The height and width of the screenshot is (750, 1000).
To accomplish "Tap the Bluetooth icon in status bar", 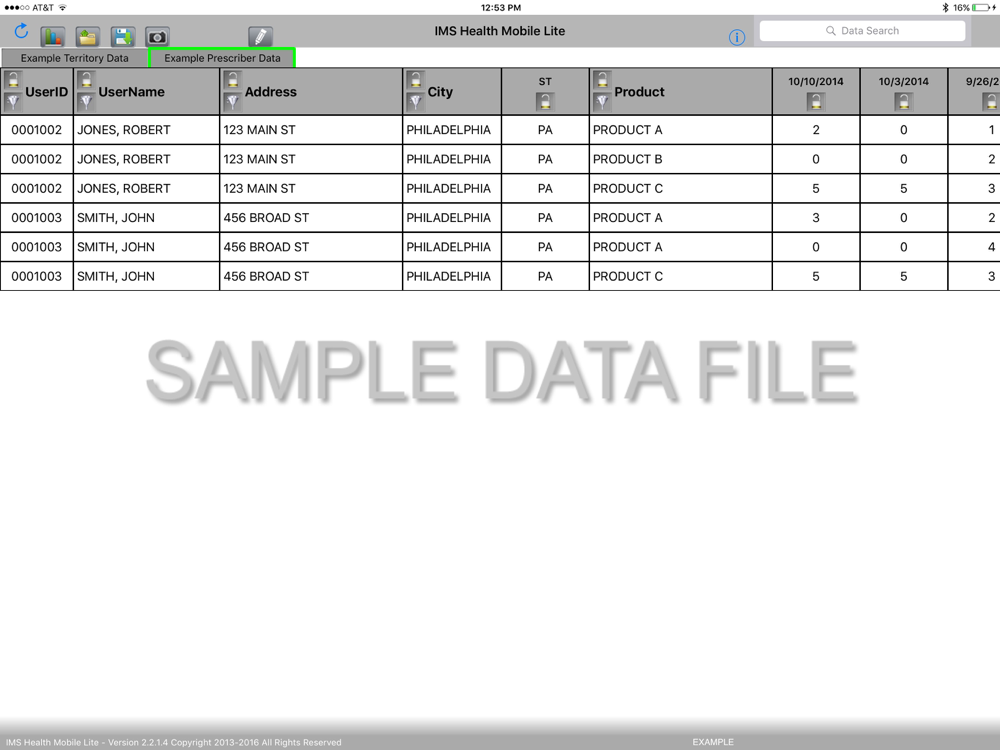I will (945, 8).
